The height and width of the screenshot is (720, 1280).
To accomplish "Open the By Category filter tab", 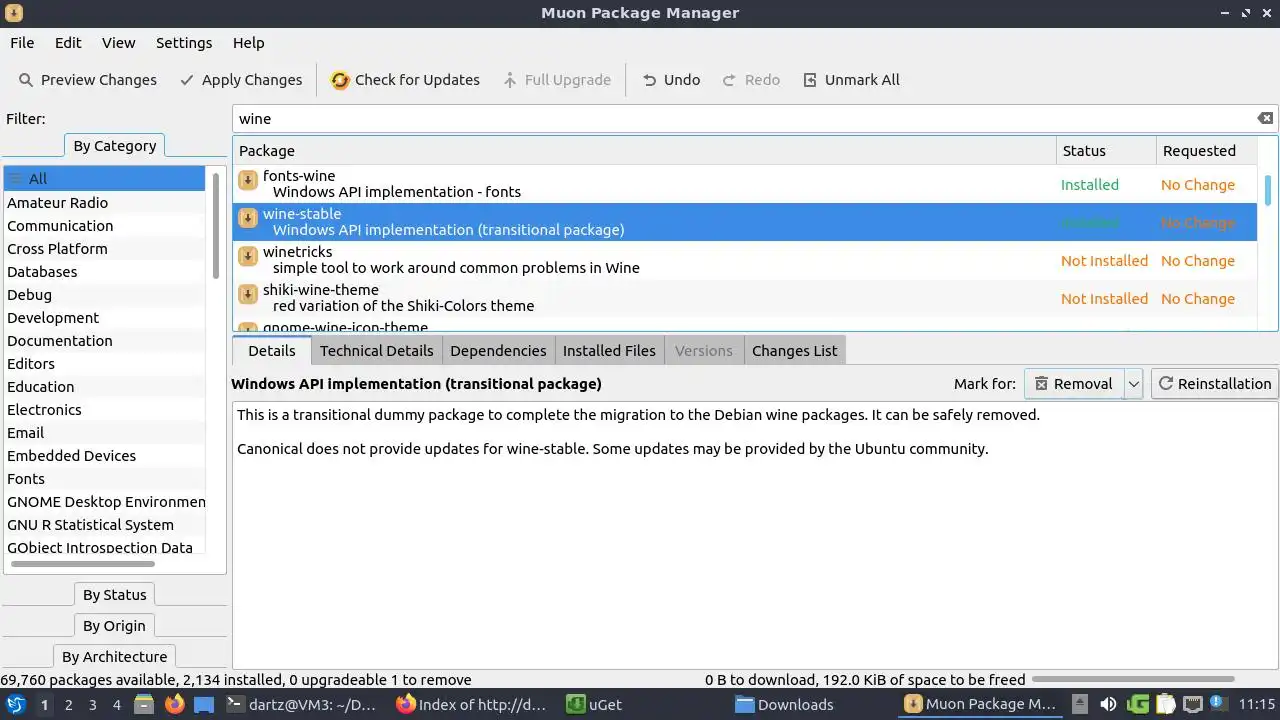I will pyautogui.click(x=115, y=146).
